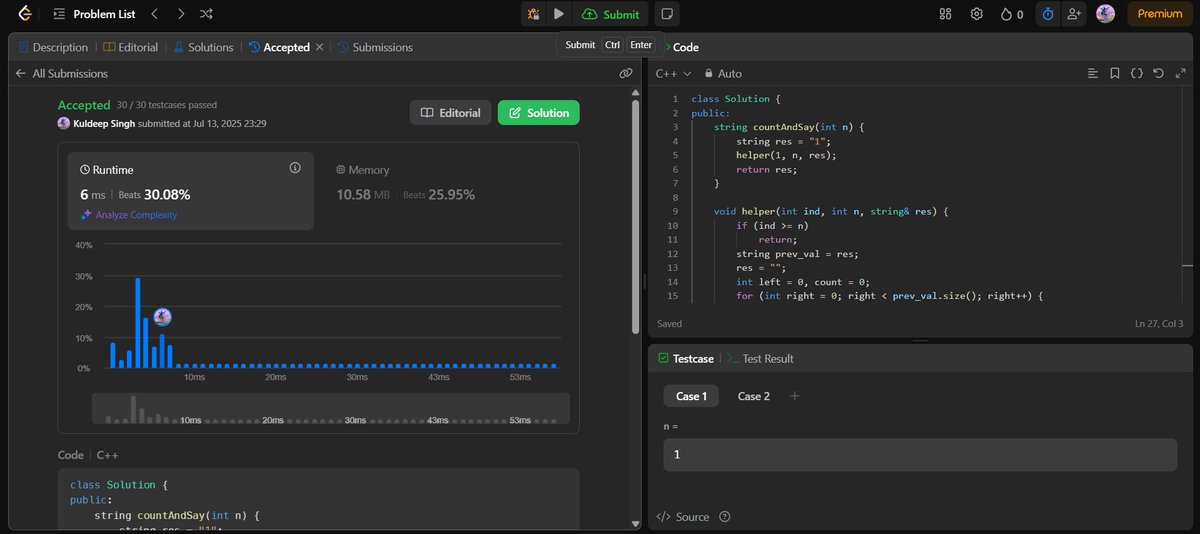Select Case 2
This screenshot has width=1200, height=534.
[754, 396]
